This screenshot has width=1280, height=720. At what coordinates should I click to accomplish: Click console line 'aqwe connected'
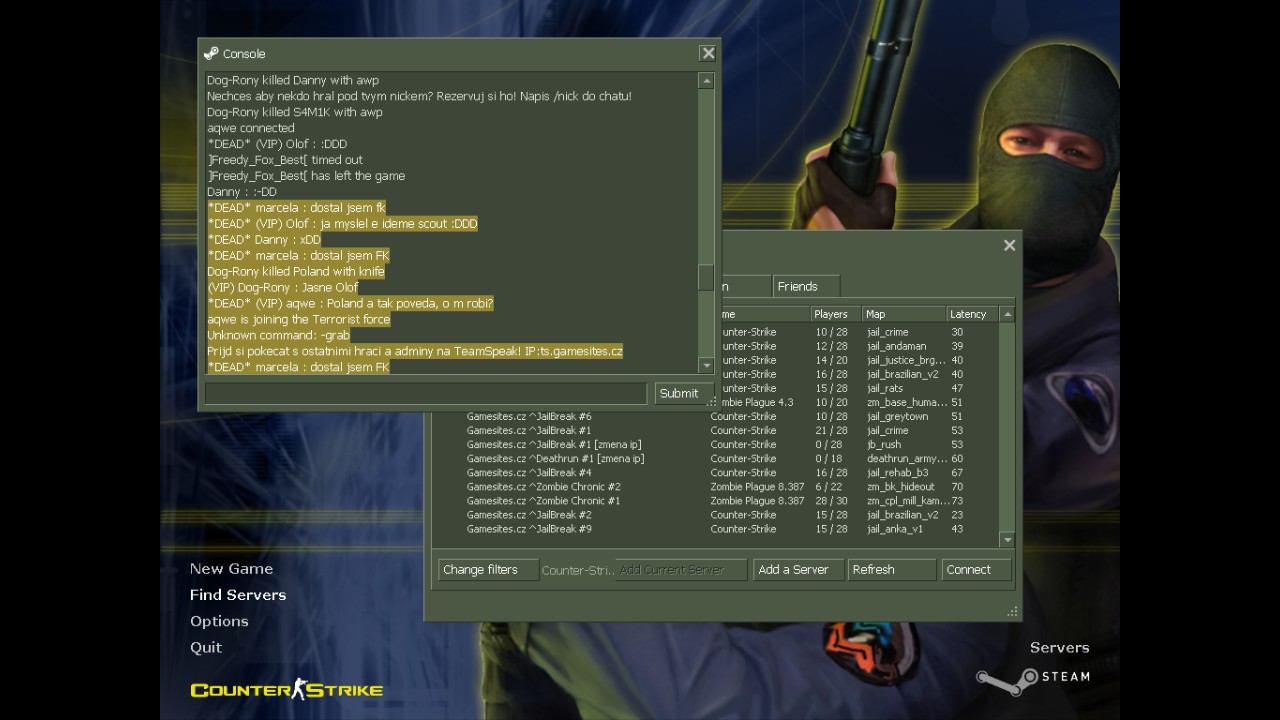251,128
